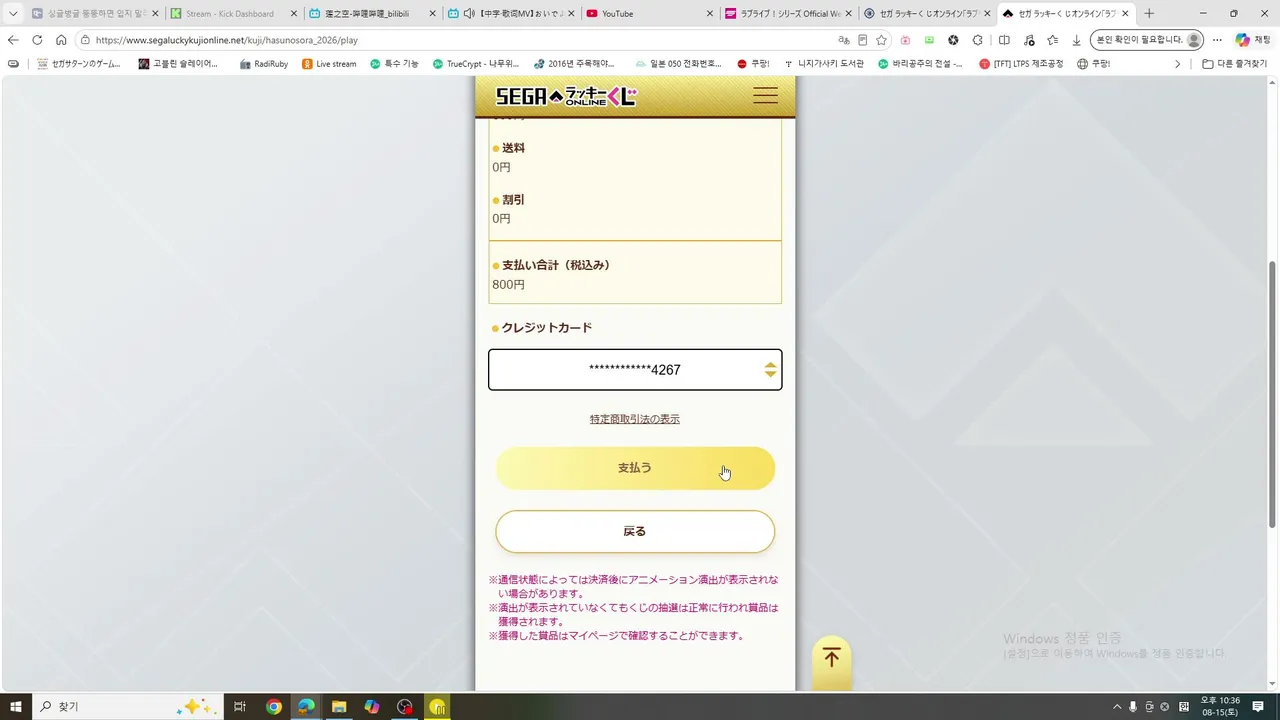Screen dimensions: 1280x720
Task: Click the identity verification profile button
Action: 1146,40
